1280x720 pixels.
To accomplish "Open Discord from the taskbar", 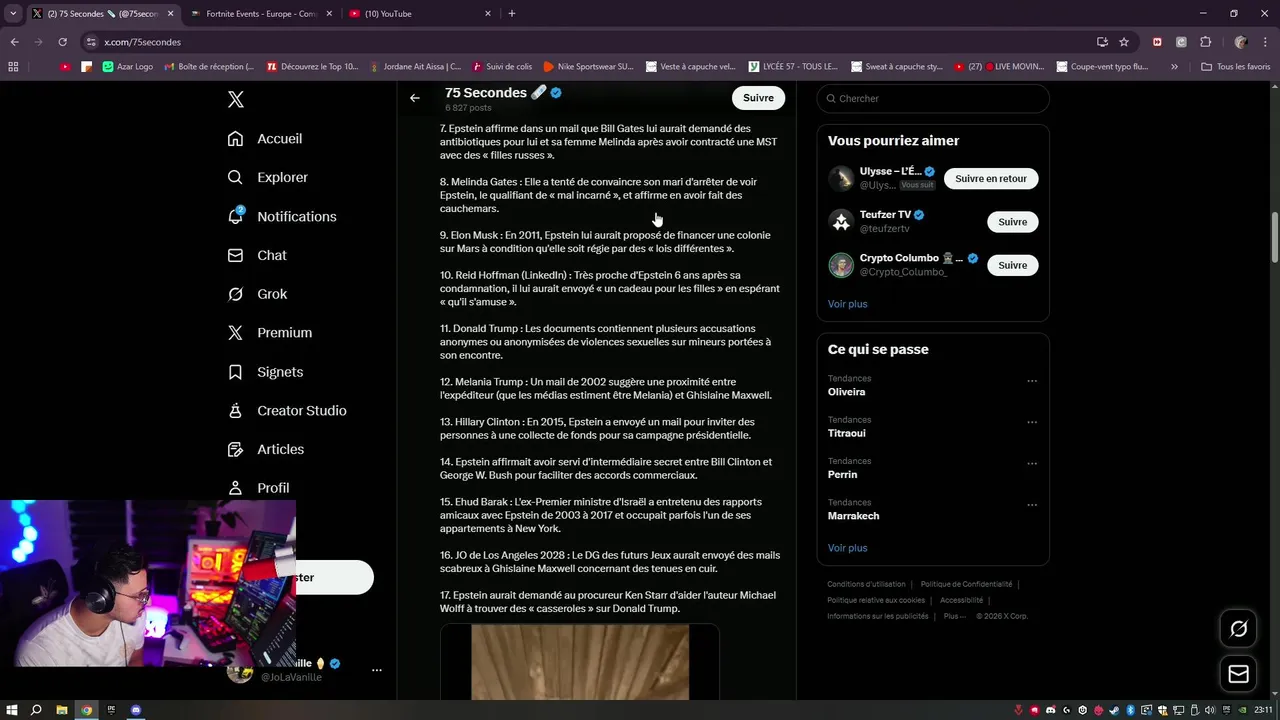I will coord(137,710).
